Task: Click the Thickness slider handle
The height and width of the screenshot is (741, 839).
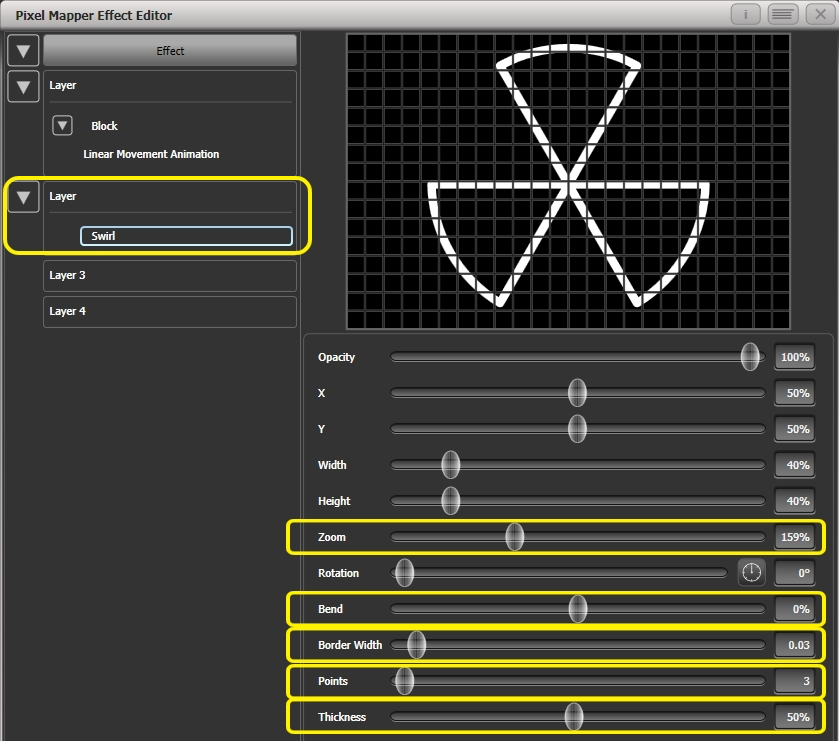Action: point(577,717)
